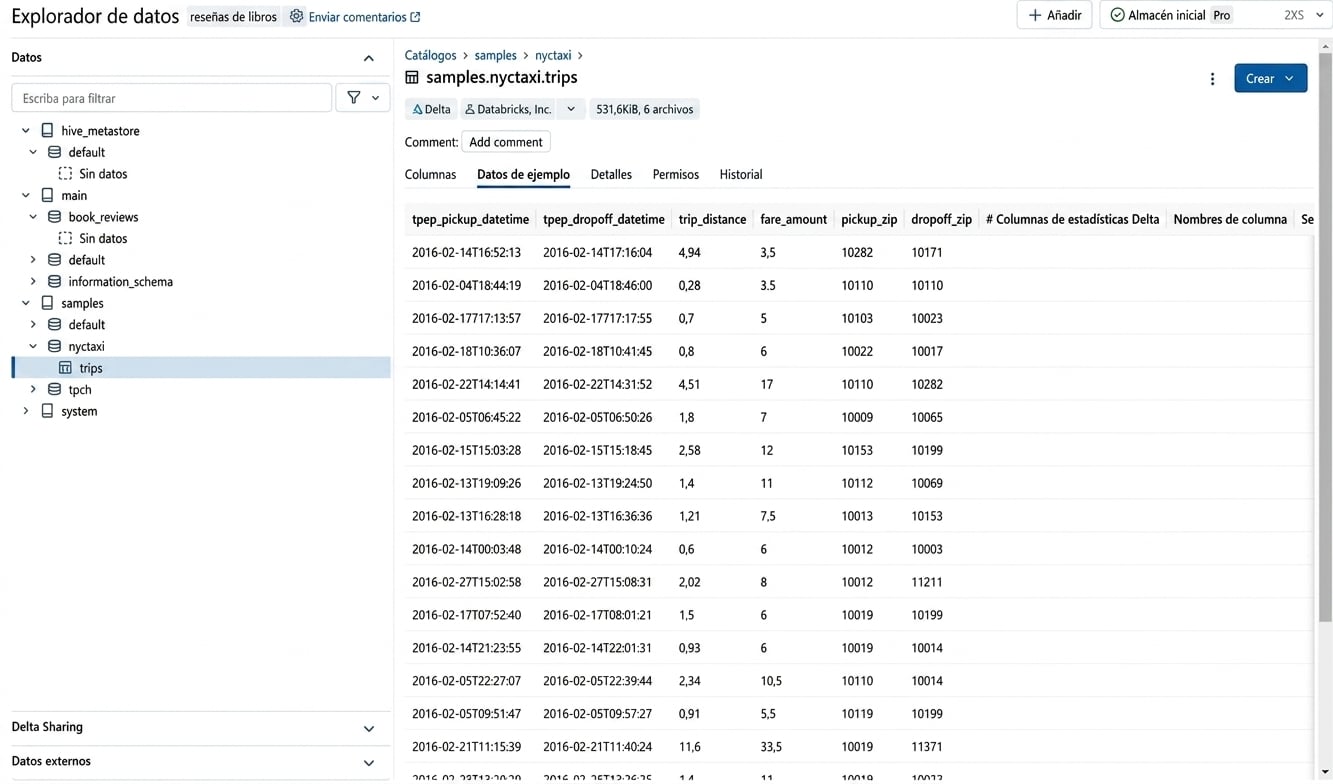Expand the system catalog node
This screenshot has width=1333, height=784.
click(26, 411)
